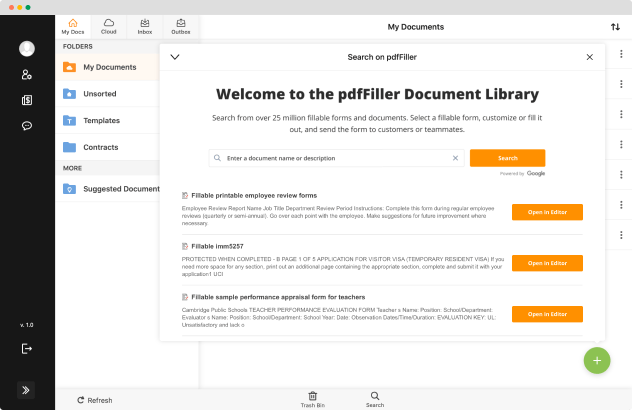Close the Search on pdfFiller panel
Image resolution: width=632 pixels, height=410 pixels.
[590, 57]
